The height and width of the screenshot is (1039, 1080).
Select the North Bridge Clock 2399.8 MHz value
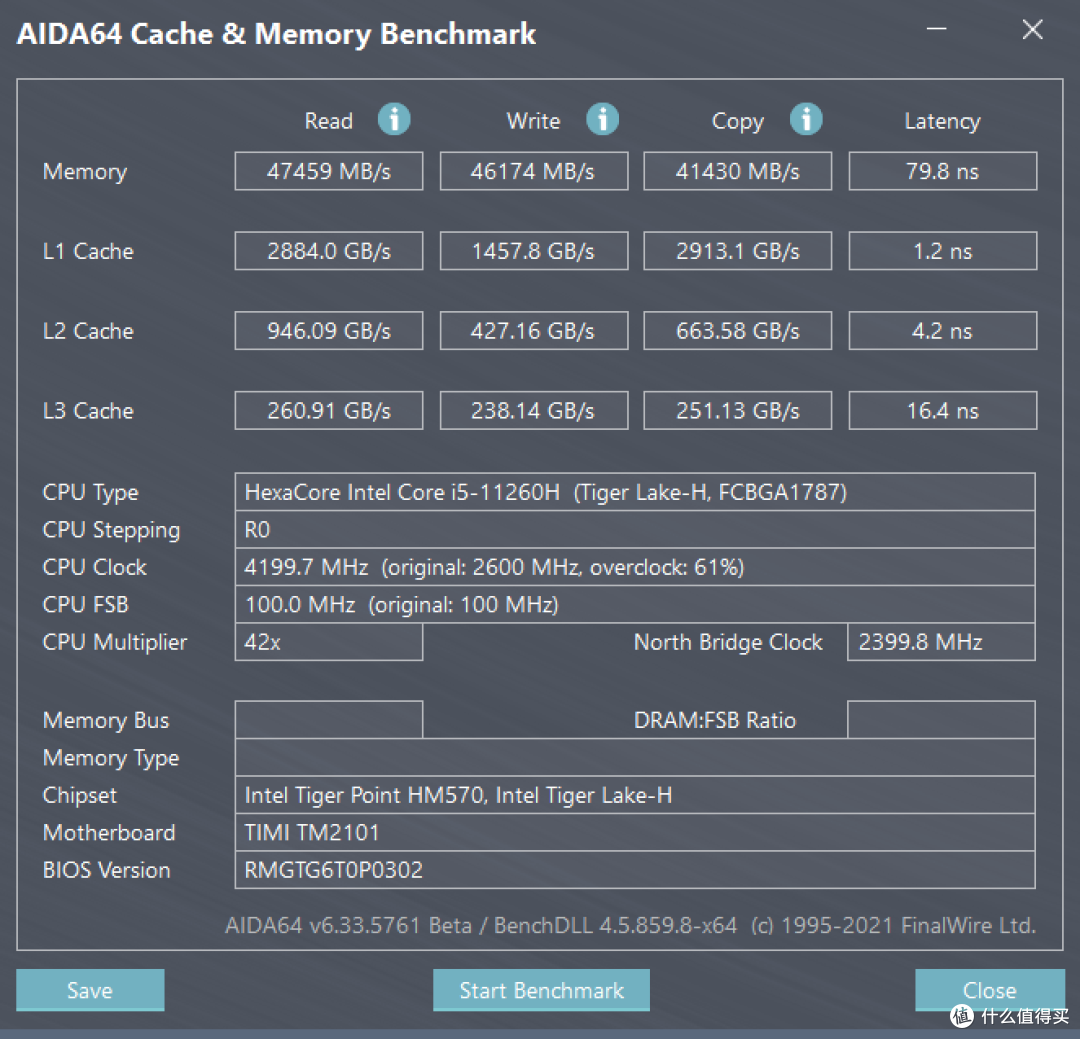pyautogui.click(x=941, y=642)
